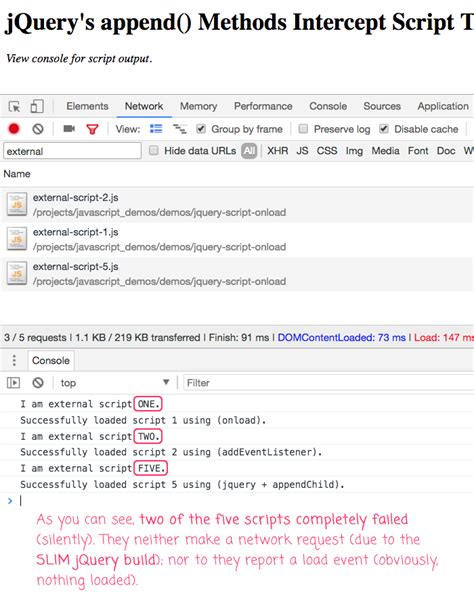The height and width of the screenshot is (609, 474).
Task: Enable Preserve log checkbox
Action: 303,129
